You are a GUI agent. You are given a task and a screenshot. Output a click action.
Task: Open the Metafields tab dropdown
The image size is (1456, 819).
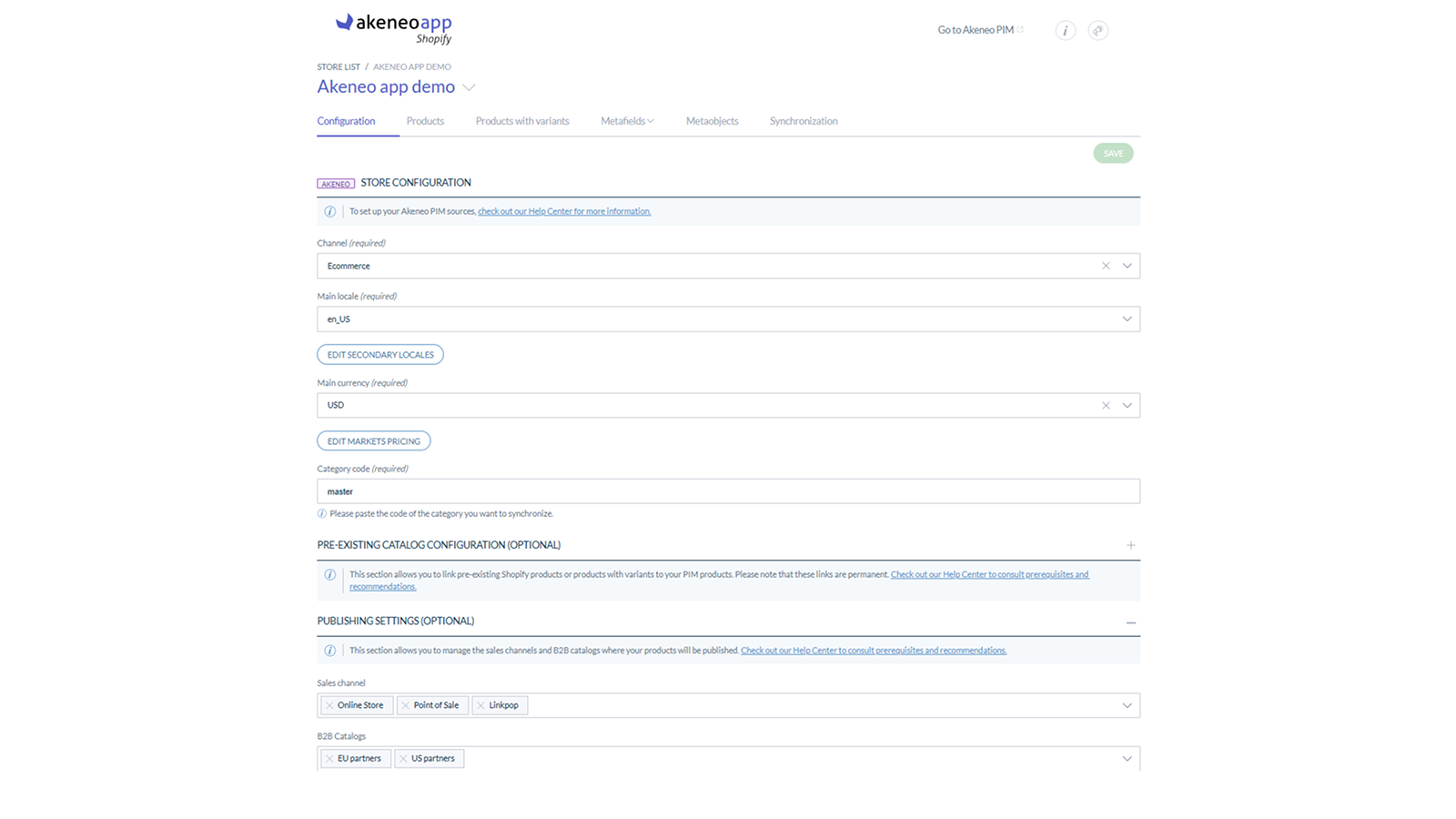[x=627, y=121]
